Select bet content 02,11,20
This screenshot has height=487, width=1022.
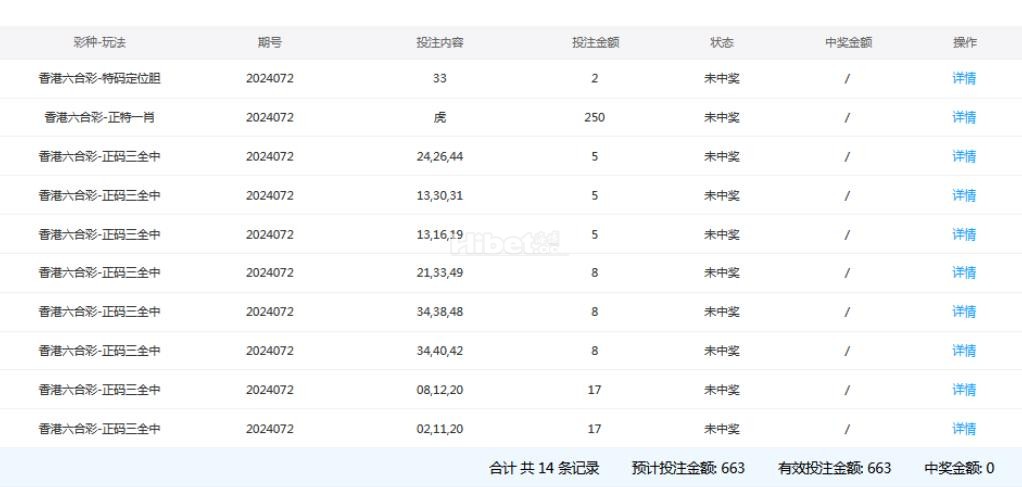pyautogui.click(x=440, y=429)
